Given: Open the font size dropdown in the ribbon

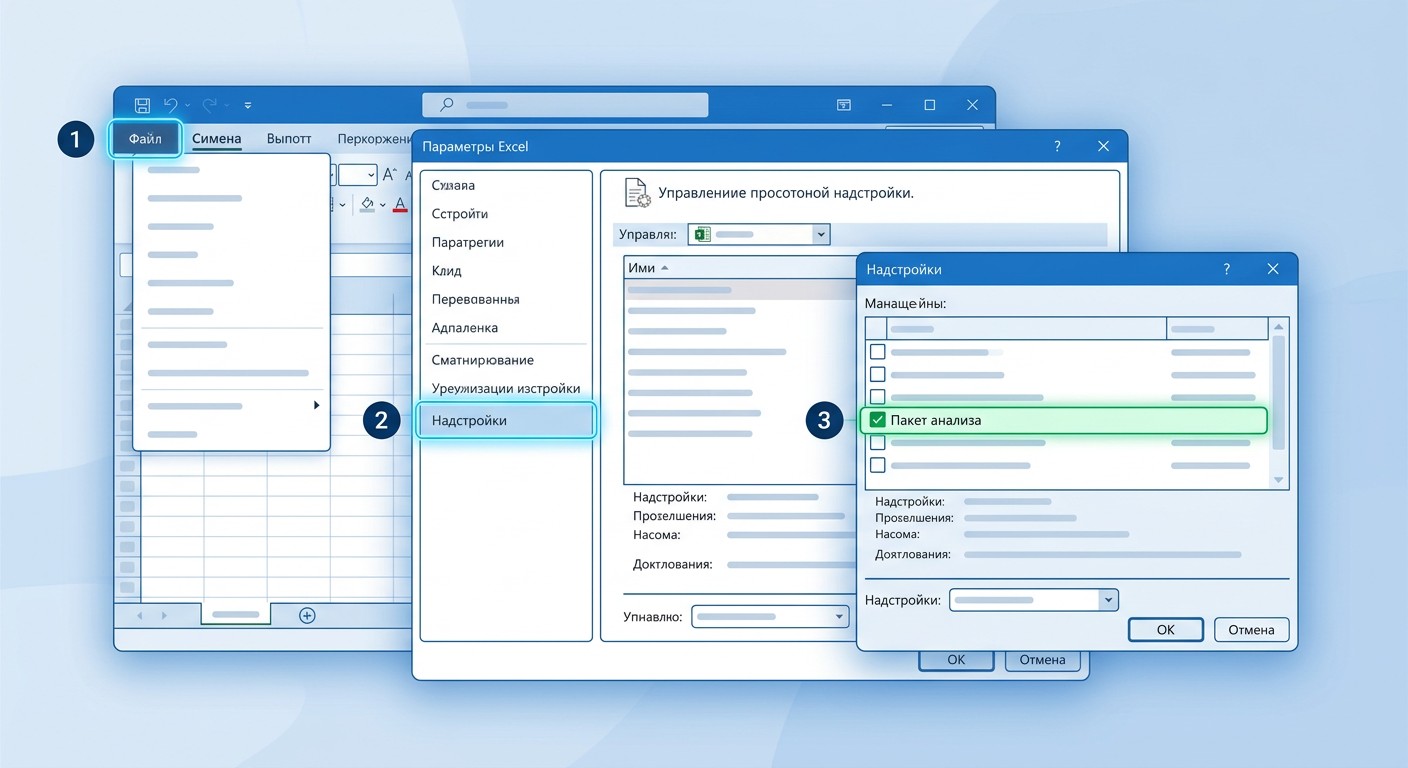Looking at the screenshot, I should click(371, 175).
